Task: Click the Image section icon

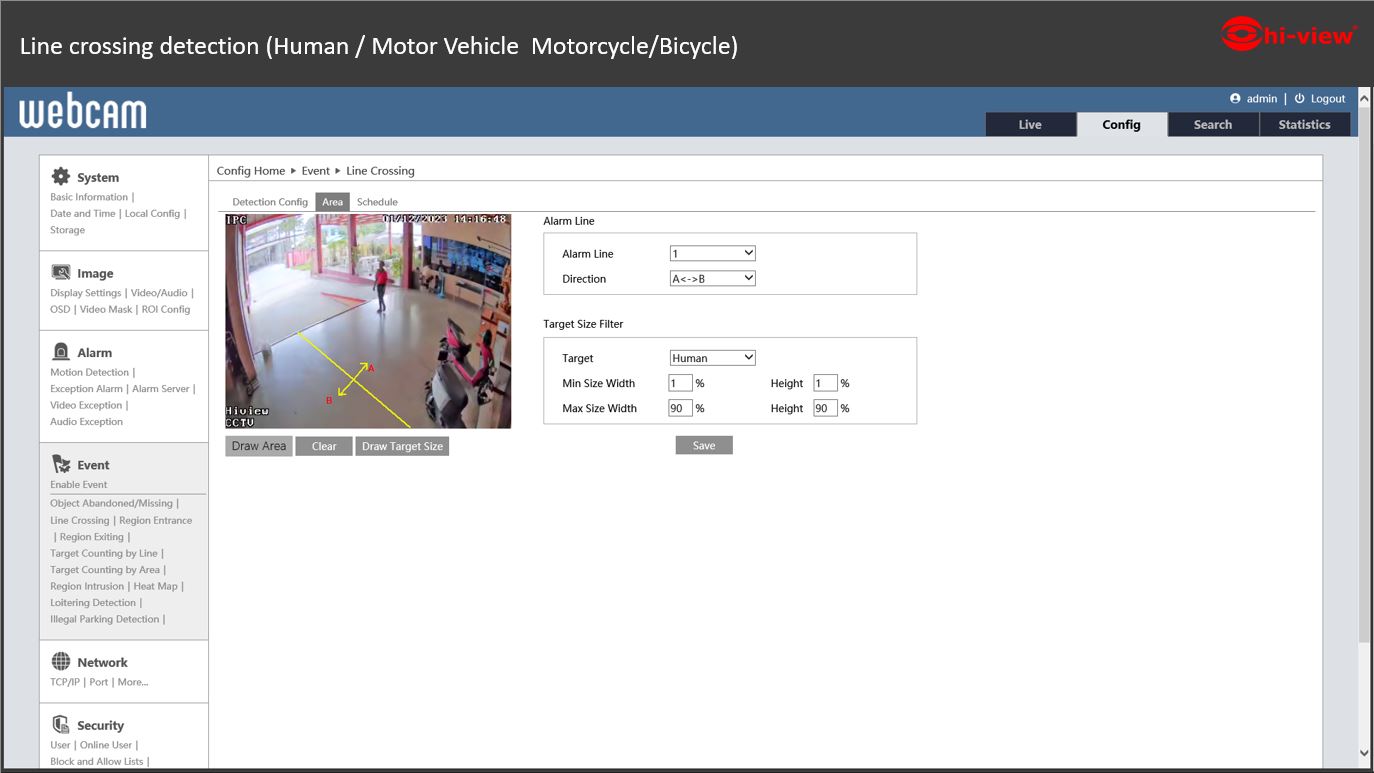Action: point(61,272)
